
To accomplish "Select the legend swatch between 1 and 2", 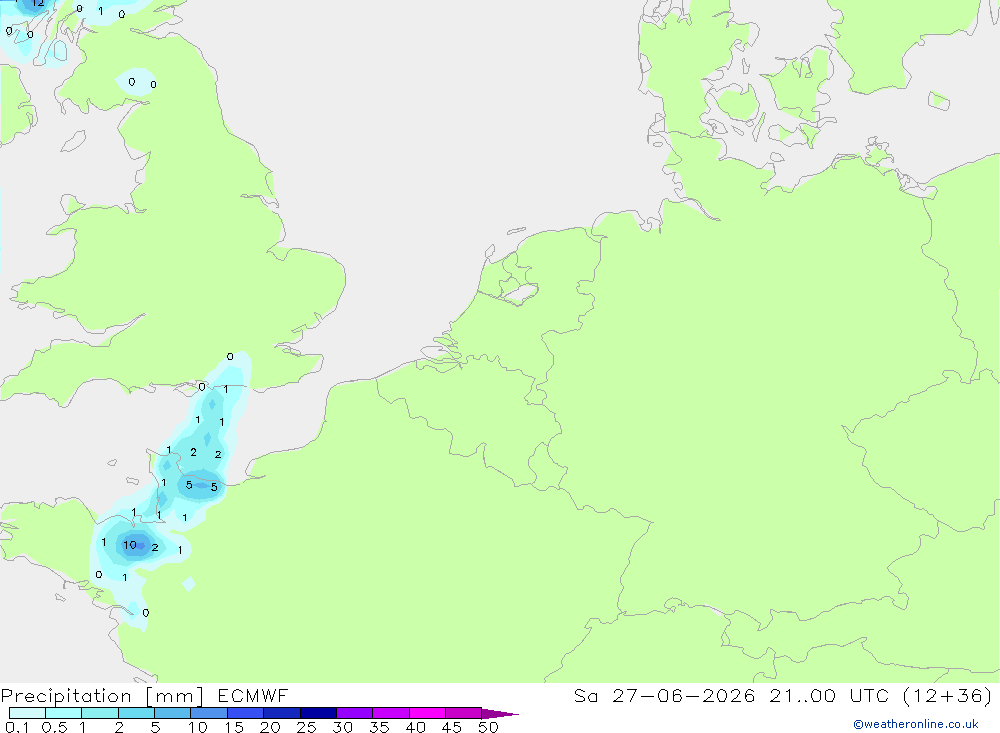I will [99, 713].
